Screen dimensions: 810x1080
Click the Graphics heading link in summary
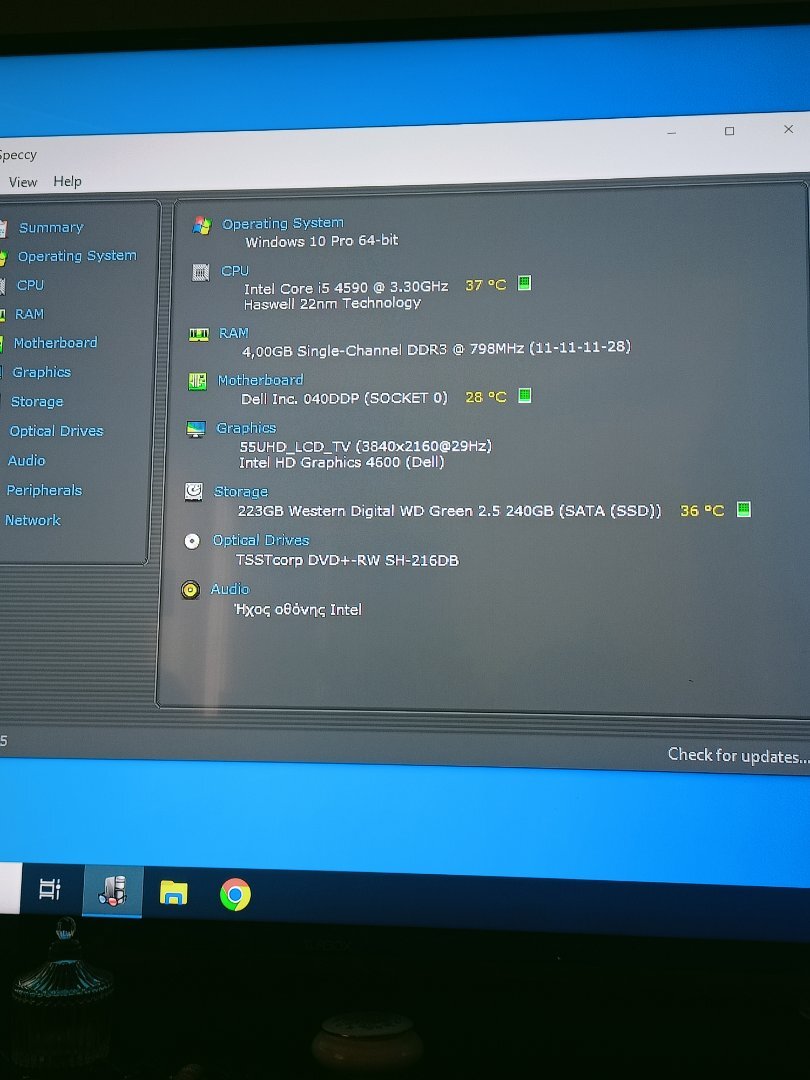coord(246,428)
